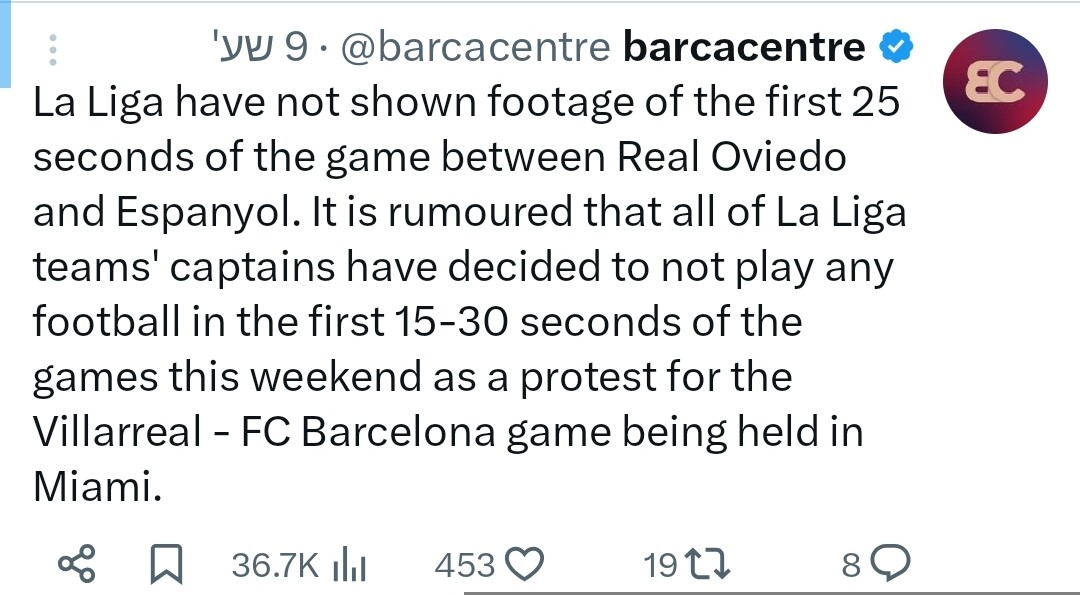Click the word Miami in the tweet
The width and height of the screenshot is (1080, 595).
[97, 487]
